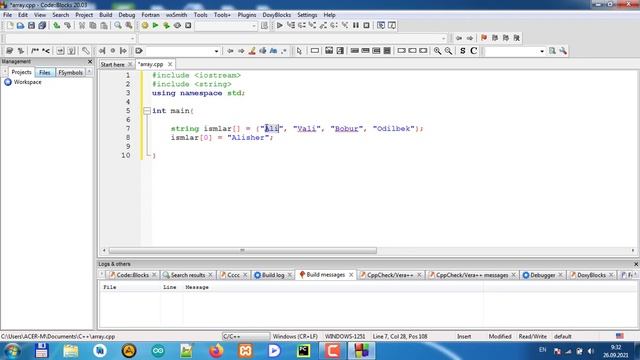Start debugger with Debug/Continue icon

280,25
